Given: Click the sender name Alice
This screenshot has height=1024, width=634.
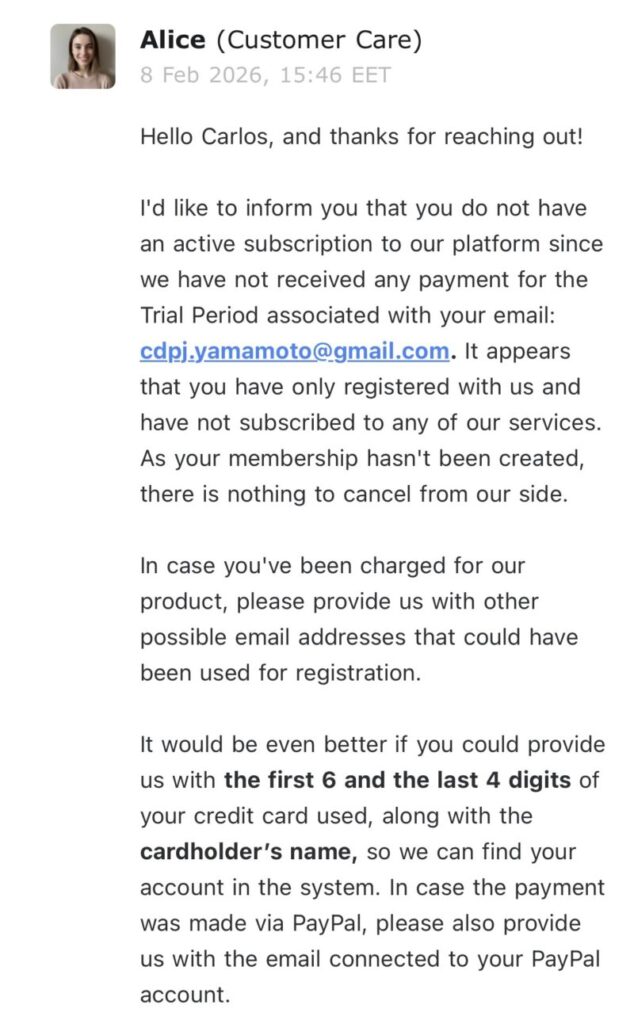Looking at the screenshot, I should (173, 40).
